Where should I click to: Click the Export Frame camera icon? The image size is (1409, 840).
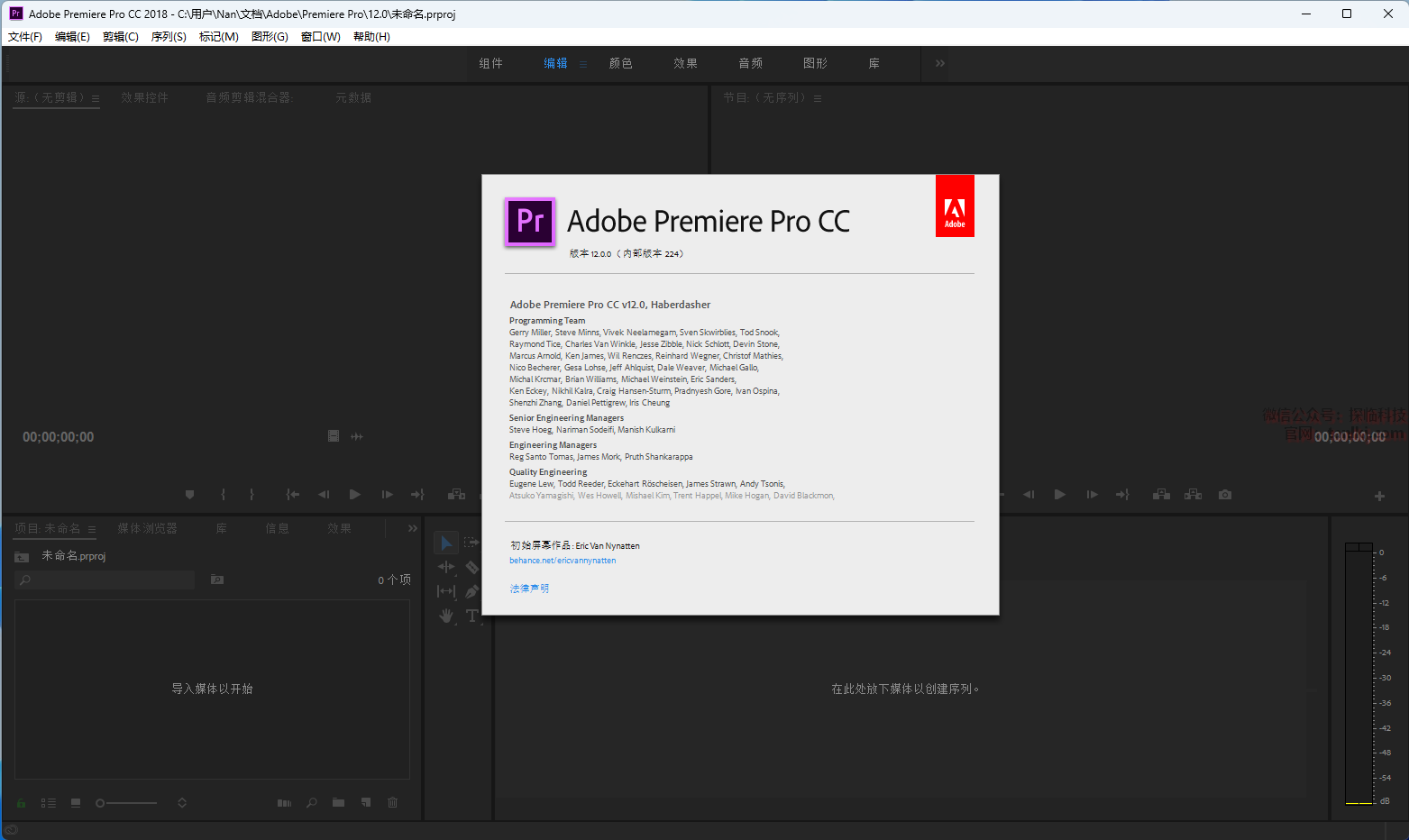coord(1224,495)
